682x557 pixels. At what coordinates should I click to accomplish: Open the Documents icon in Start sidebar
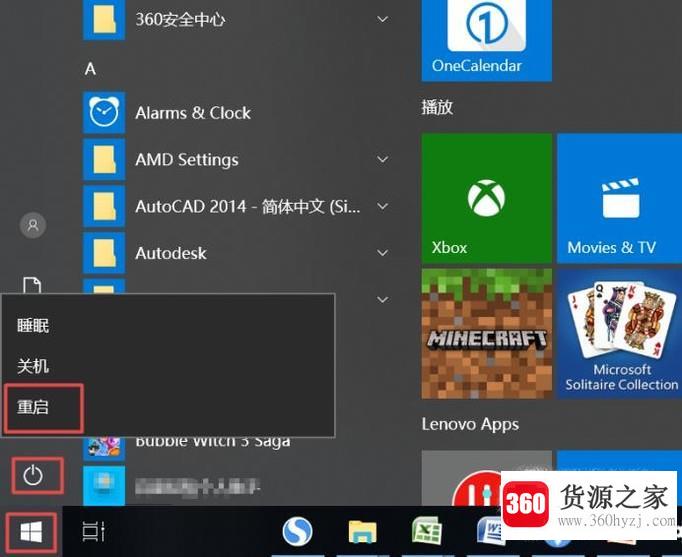pyautogui.click(x=32, y=285)
